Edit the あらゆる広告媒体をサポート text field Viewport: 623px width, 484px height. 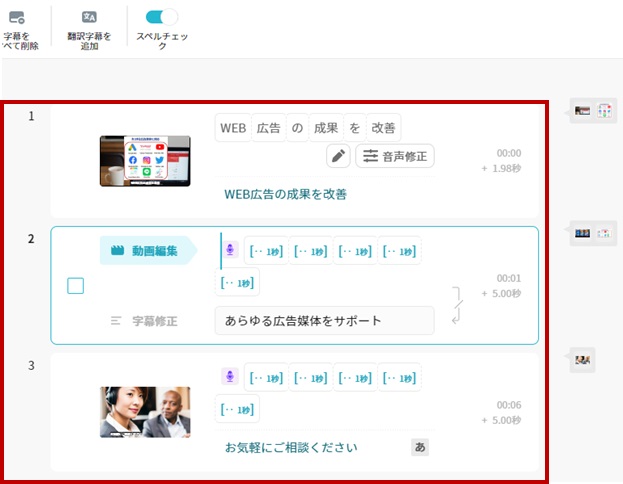(324, 321)
